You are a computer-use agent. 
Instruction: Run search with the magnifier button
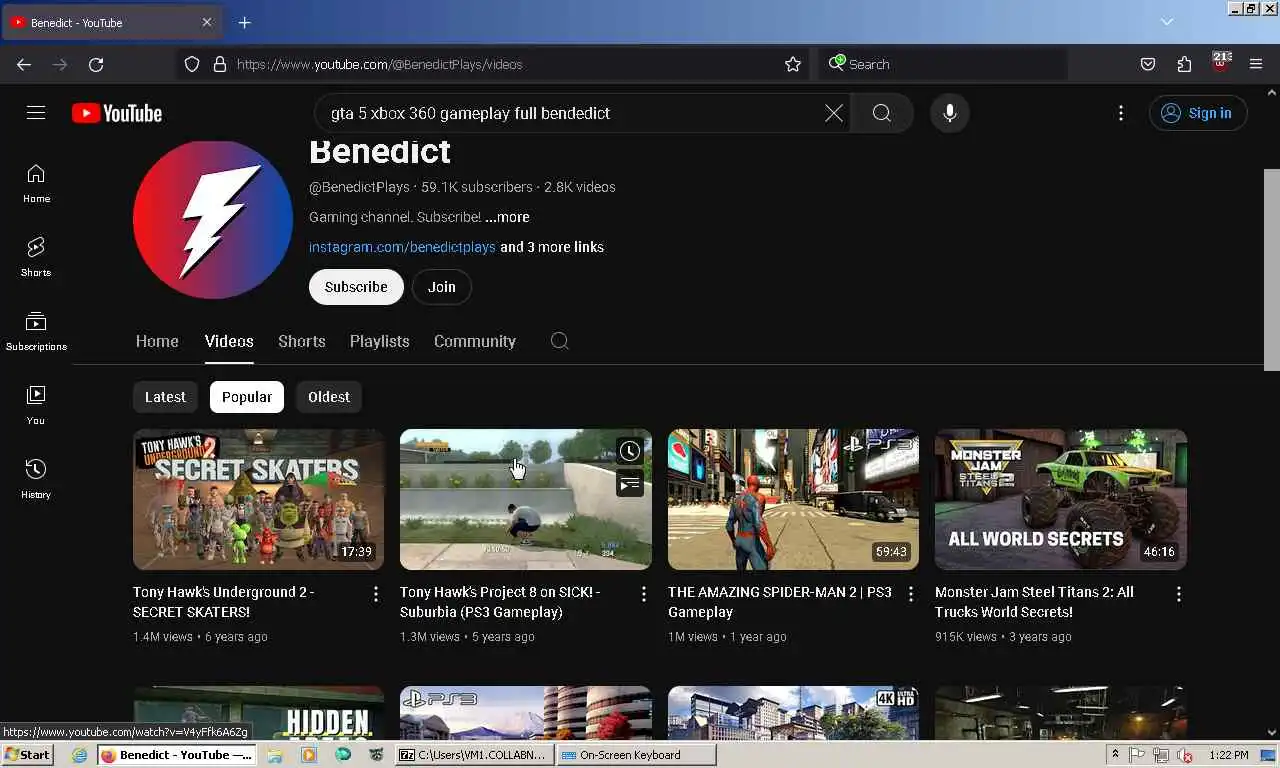tap(881, 113)
